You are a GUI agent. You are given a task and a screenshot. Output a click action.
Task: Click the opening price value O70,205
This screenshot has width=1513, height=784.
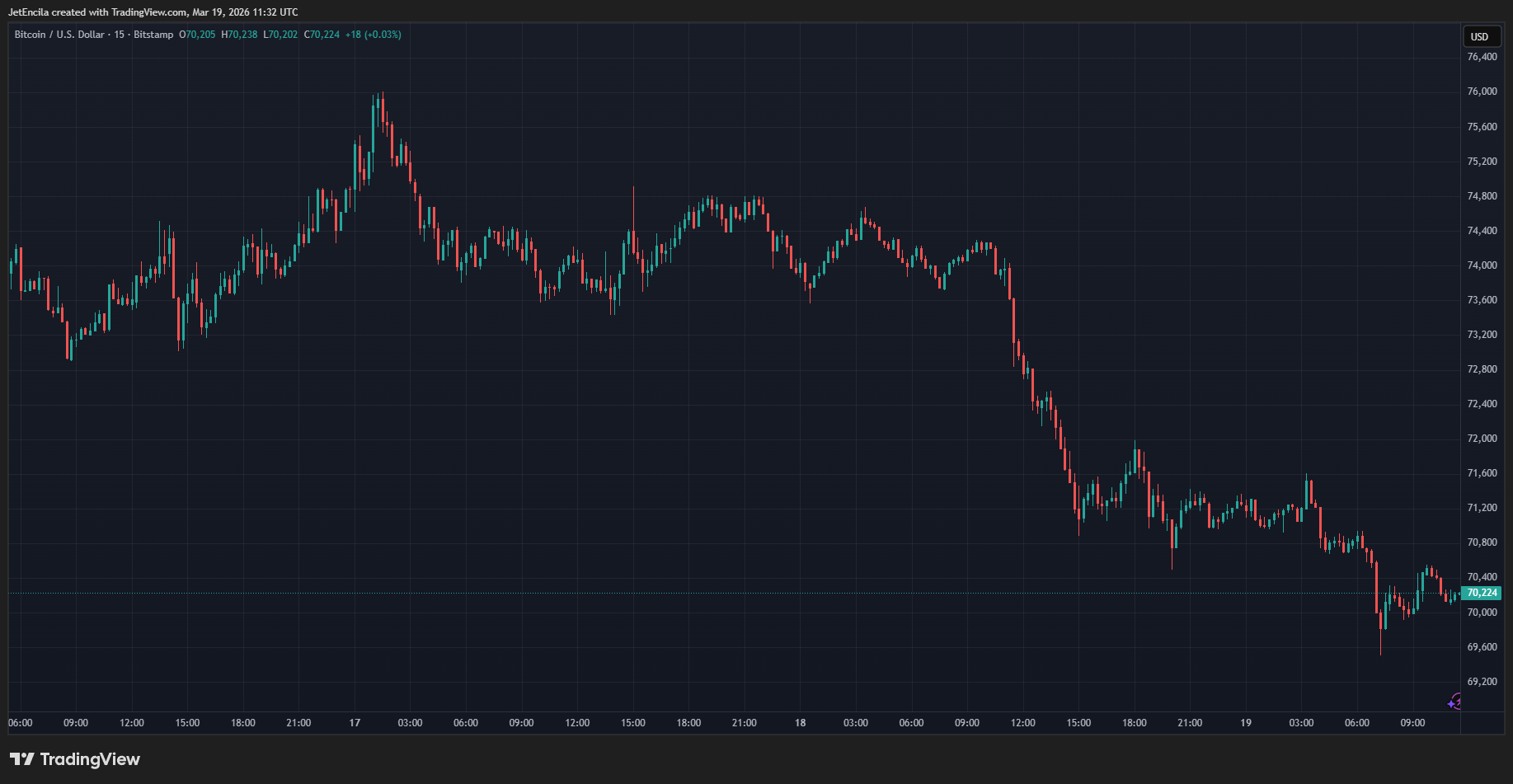point(197,35)
